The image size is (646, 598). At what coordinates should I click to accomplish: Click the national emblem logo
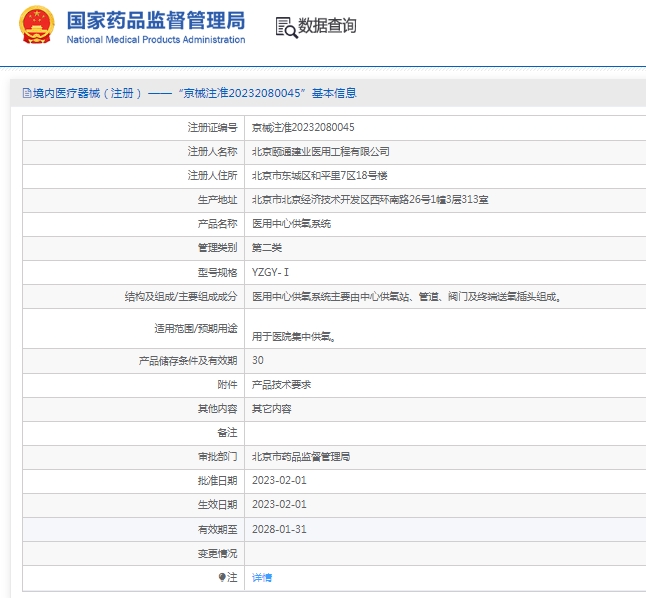point(37,25)
